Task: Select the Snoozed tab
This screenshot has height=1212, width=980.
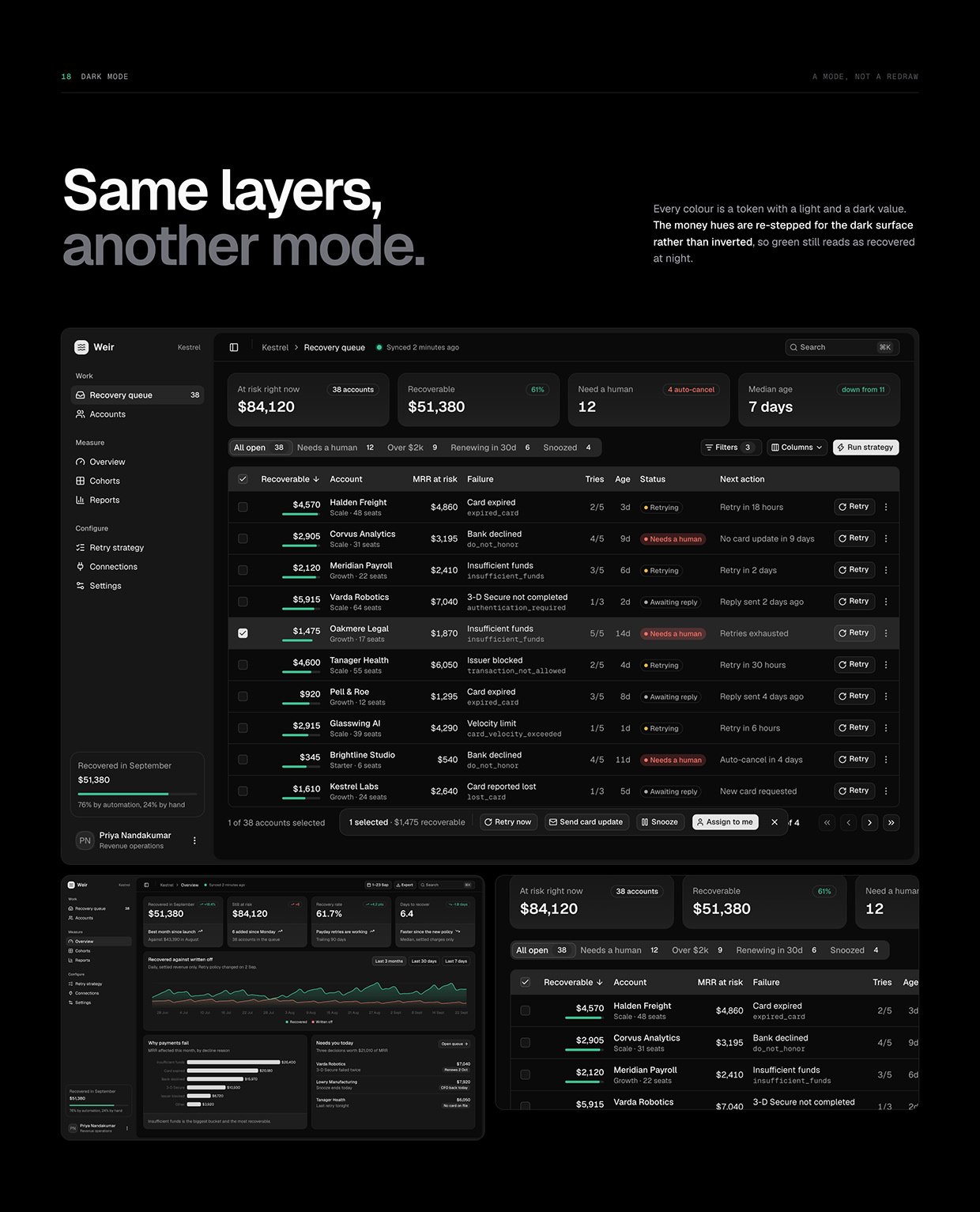Action: [567, 447]
